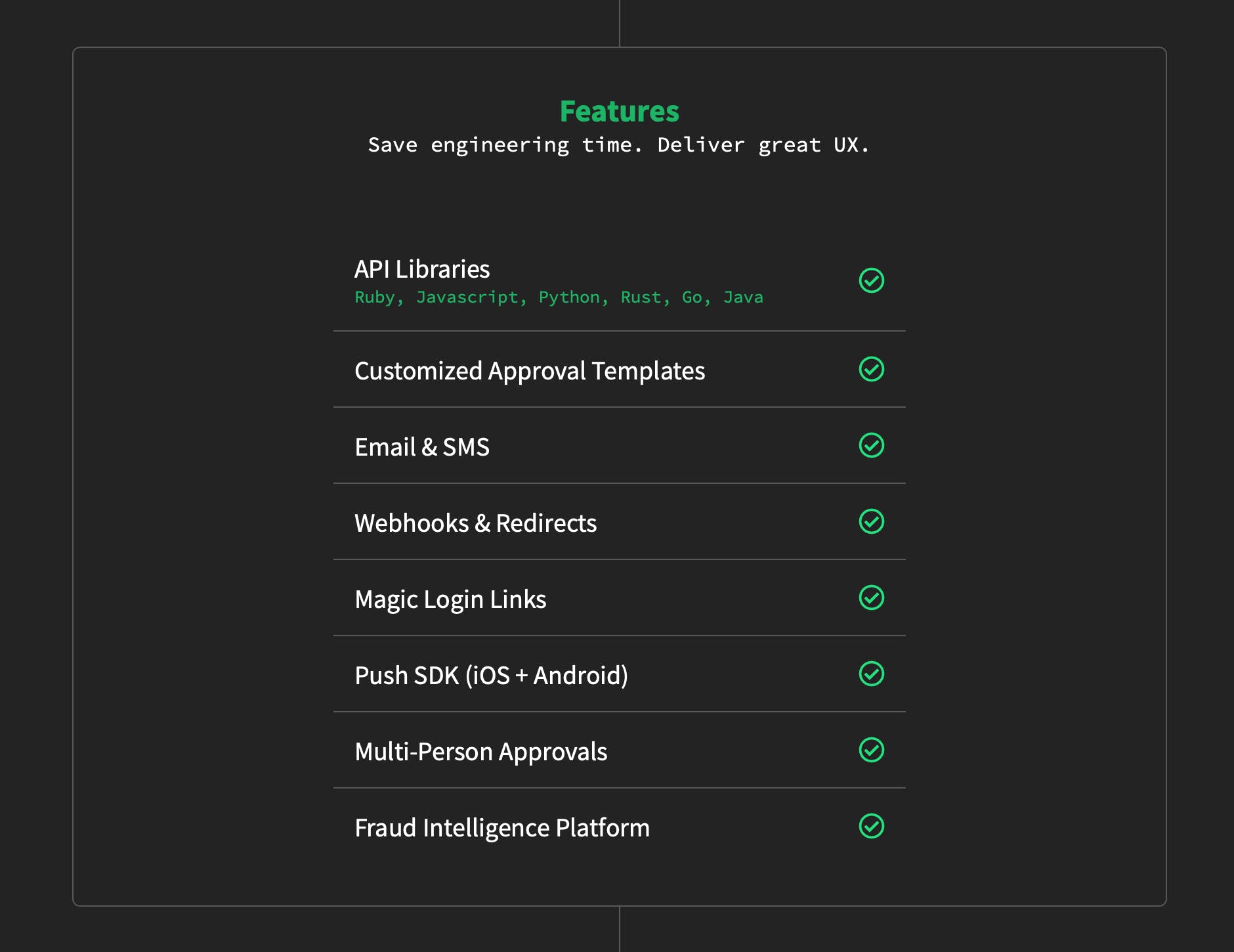Click the Fraud Intelligence Platform checkmark icon
1234x952 pixels.
871,826
